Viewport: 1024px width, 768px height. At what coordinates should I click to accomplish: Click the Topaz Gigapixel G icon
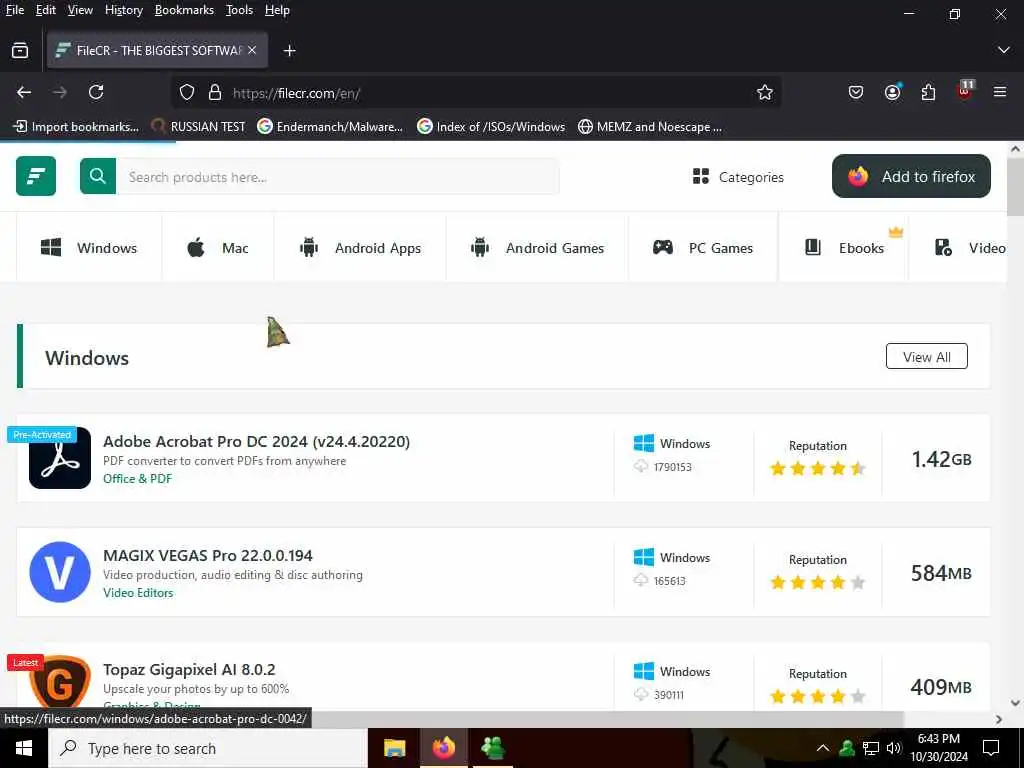click(x=60, y=682)
